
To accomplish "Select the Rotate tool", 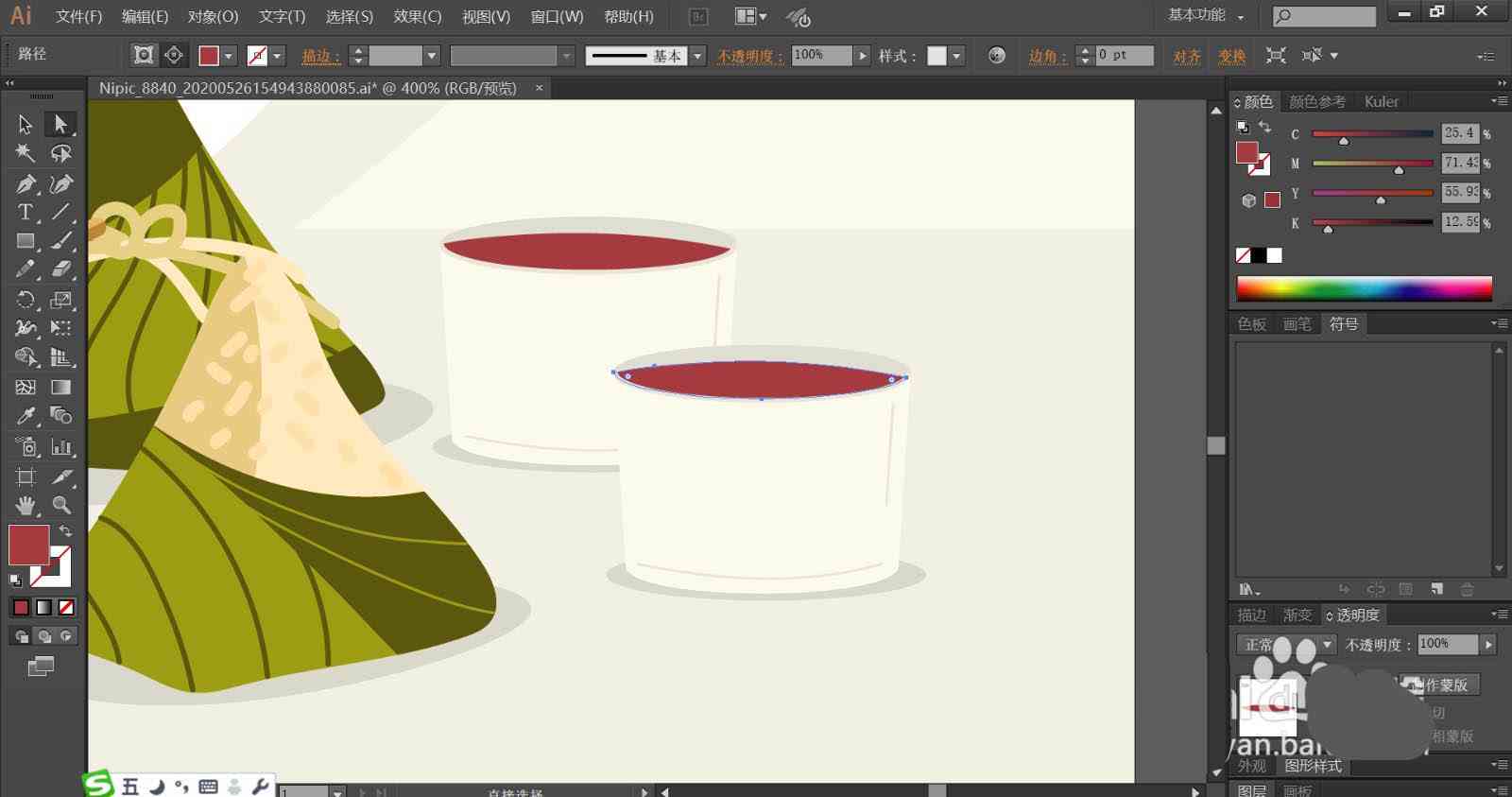I will click(x=26, y=300).
